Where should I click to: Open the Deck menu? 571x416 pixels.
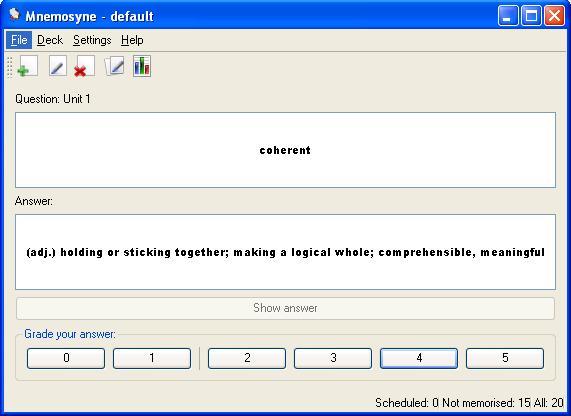pos(50,40)
